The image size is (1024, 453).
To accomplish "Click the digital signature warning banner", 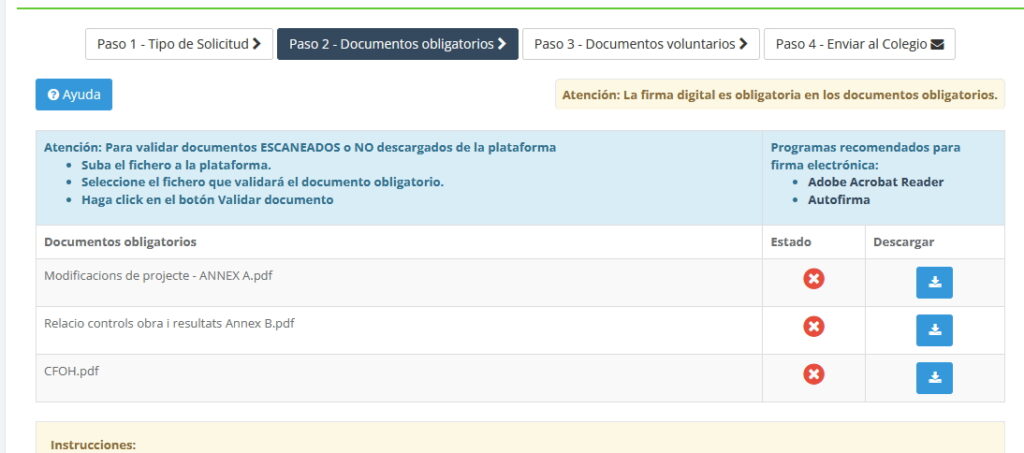I will [x=779, y=95].
